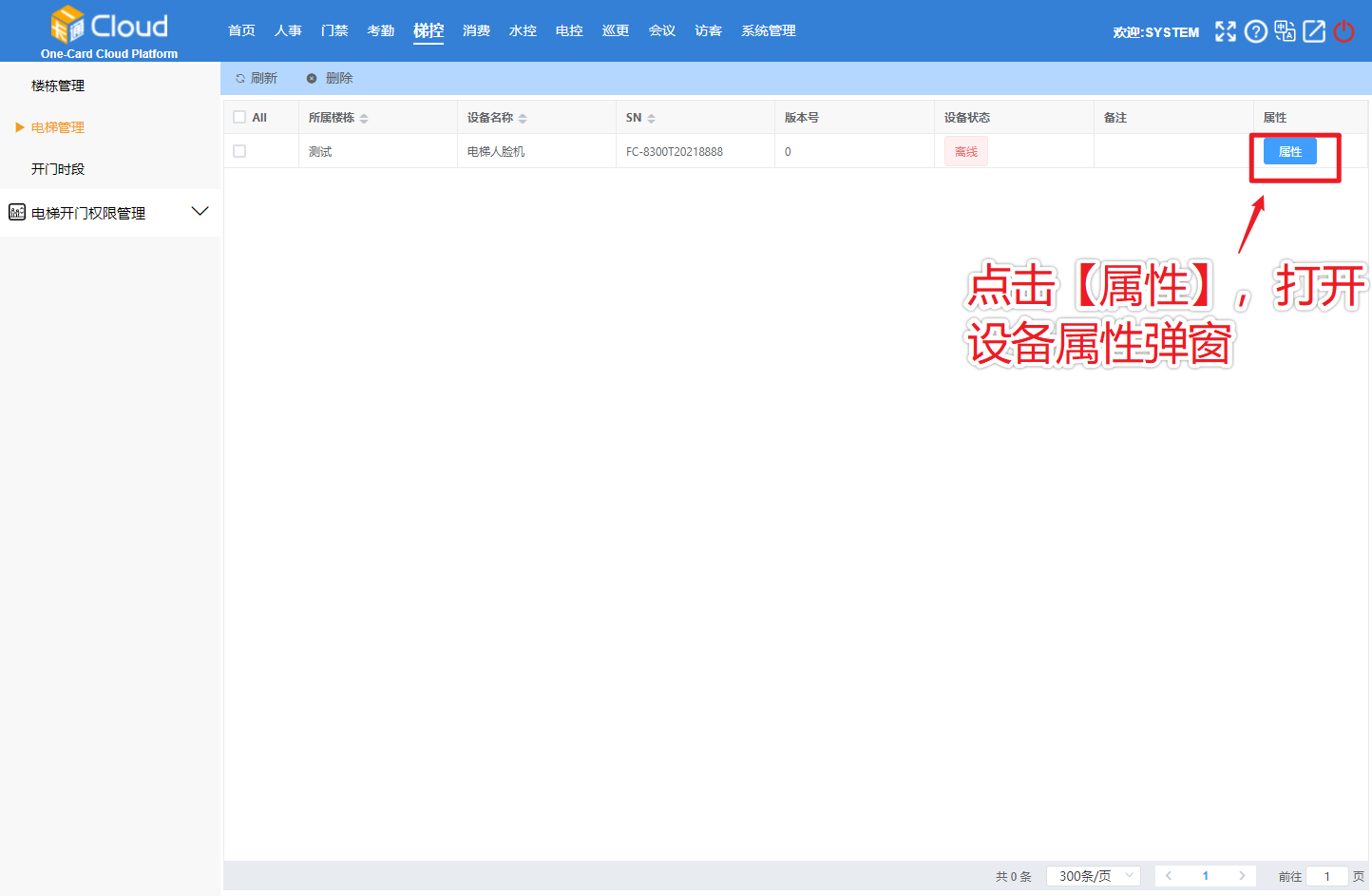Click the language translation icon
Screen dimensions: 1372x896
click(1285, 31)
